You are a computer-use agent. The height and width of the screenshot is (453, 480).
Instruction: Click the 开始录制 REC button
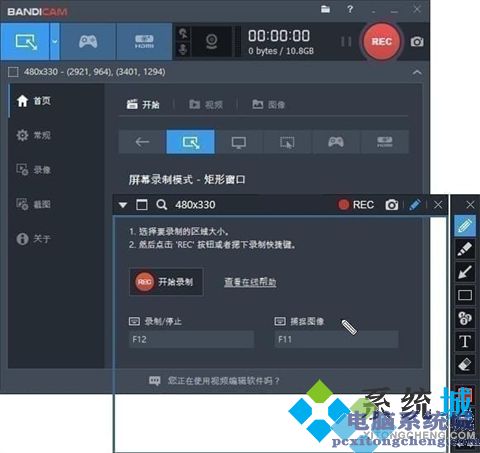tap(166, 282)
